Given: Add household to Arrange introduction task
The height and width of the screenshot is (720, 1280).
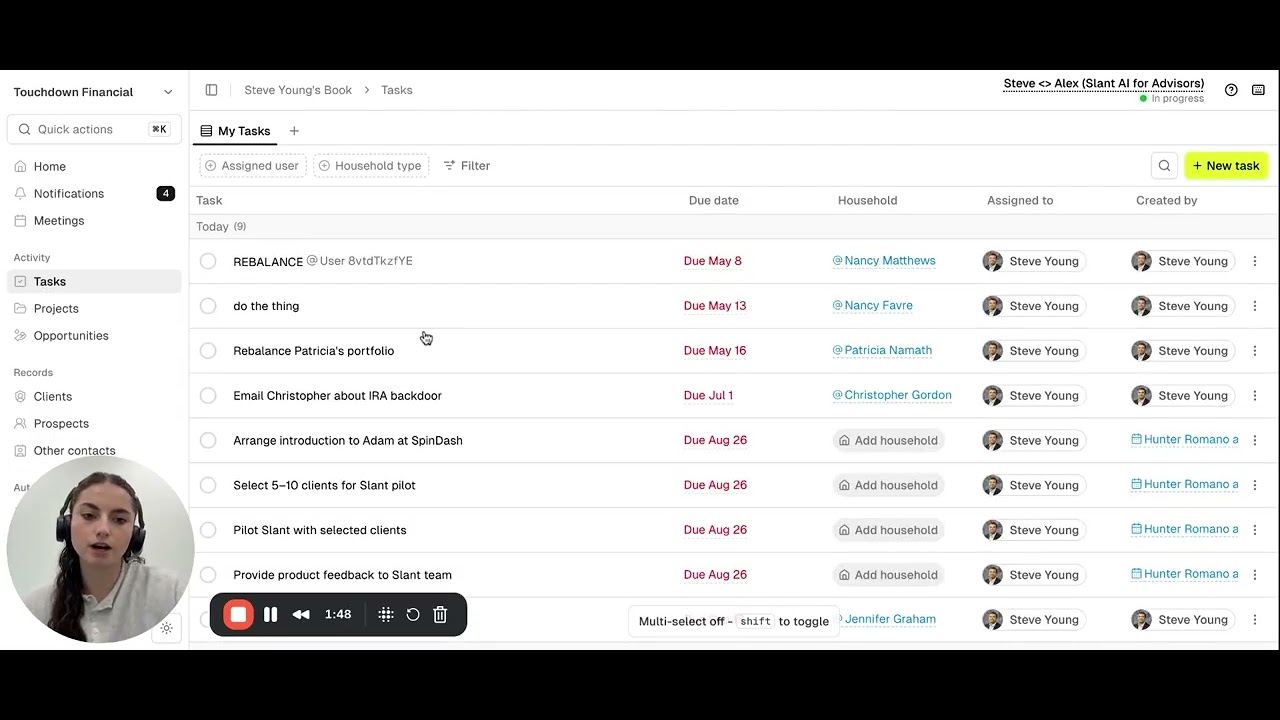Looking at the screenshot, I should tap(888, 440).
